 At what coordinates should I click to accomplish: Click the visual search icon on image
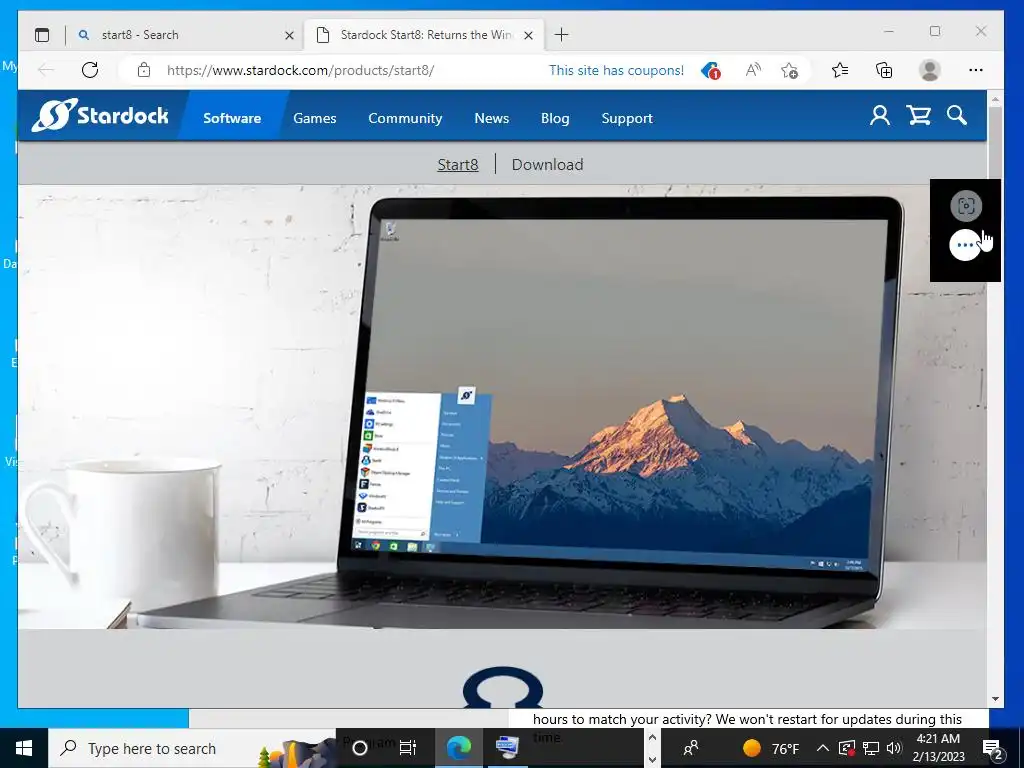[x=966, y=206]
